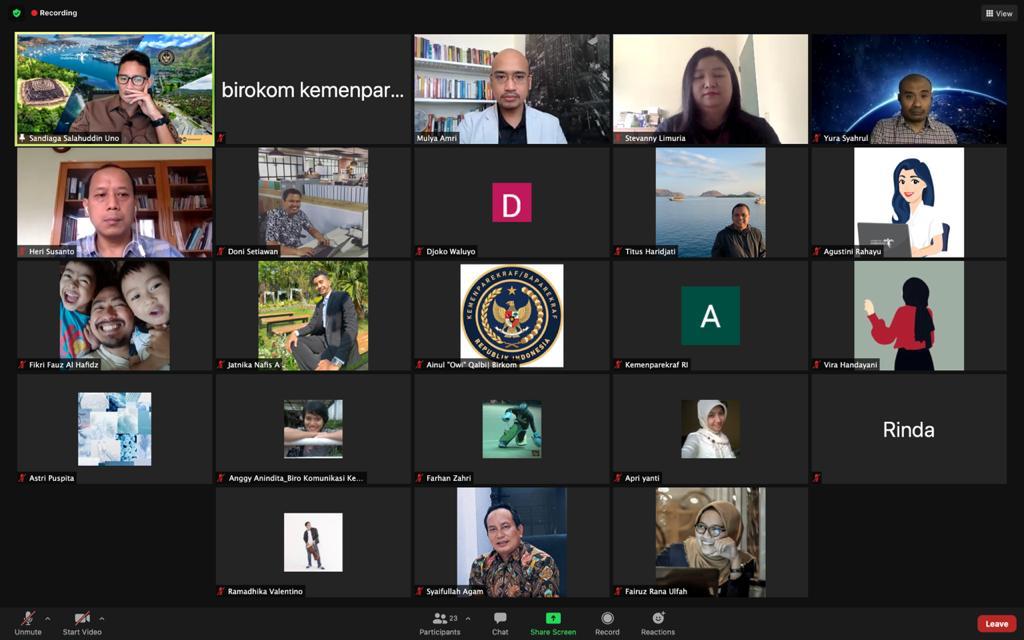The image size is (1024, 640).
Task: Click muted mic icon on Yura Syahrul's tile
Action: [817, 138]
